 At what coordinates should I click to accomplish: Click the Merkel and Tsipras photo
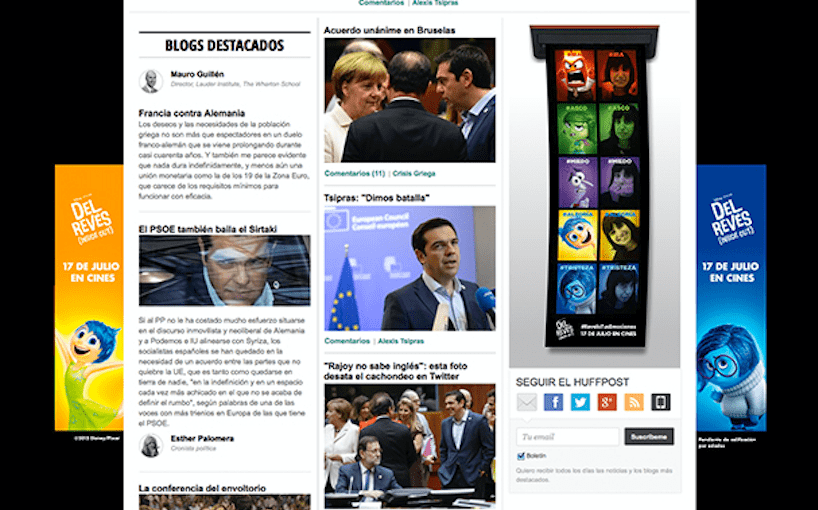[x=410, y=100]
